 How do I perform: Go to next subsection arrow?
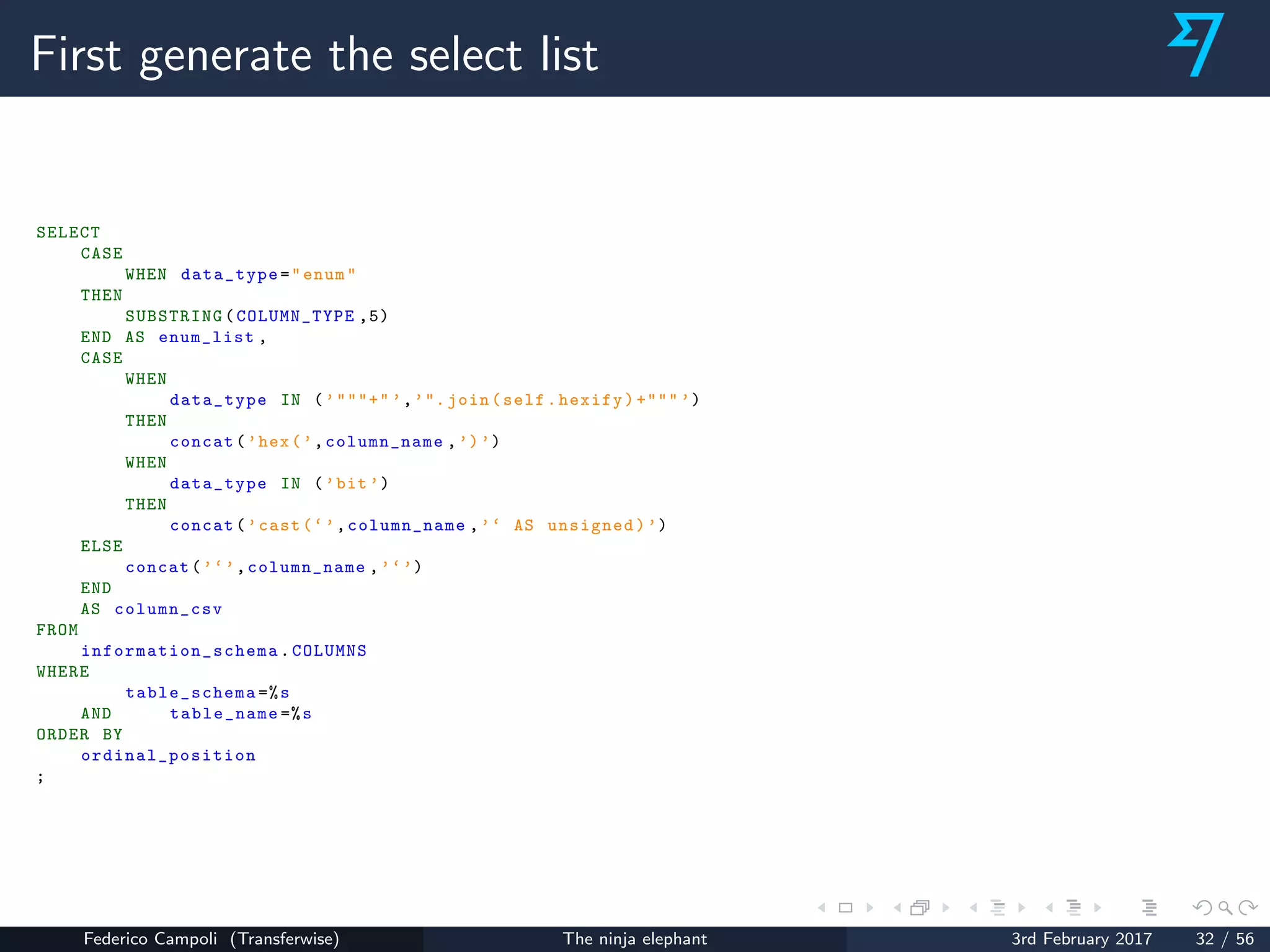[1021, 908]
